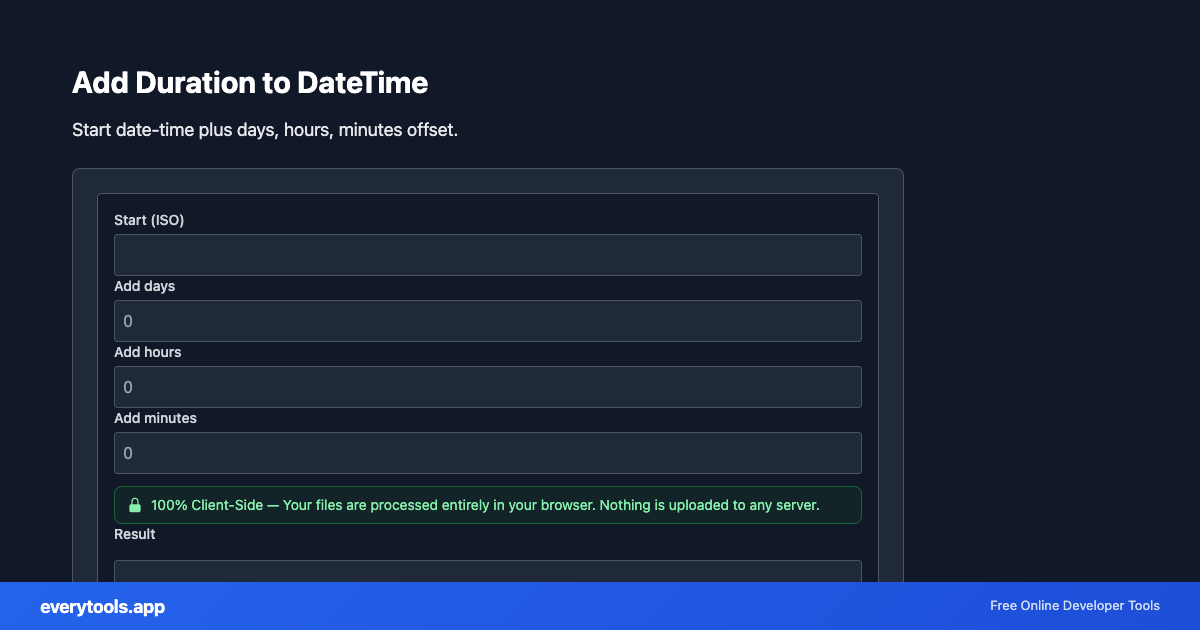Select the Add days number field

pyautogui.click(x=487, y=320)
